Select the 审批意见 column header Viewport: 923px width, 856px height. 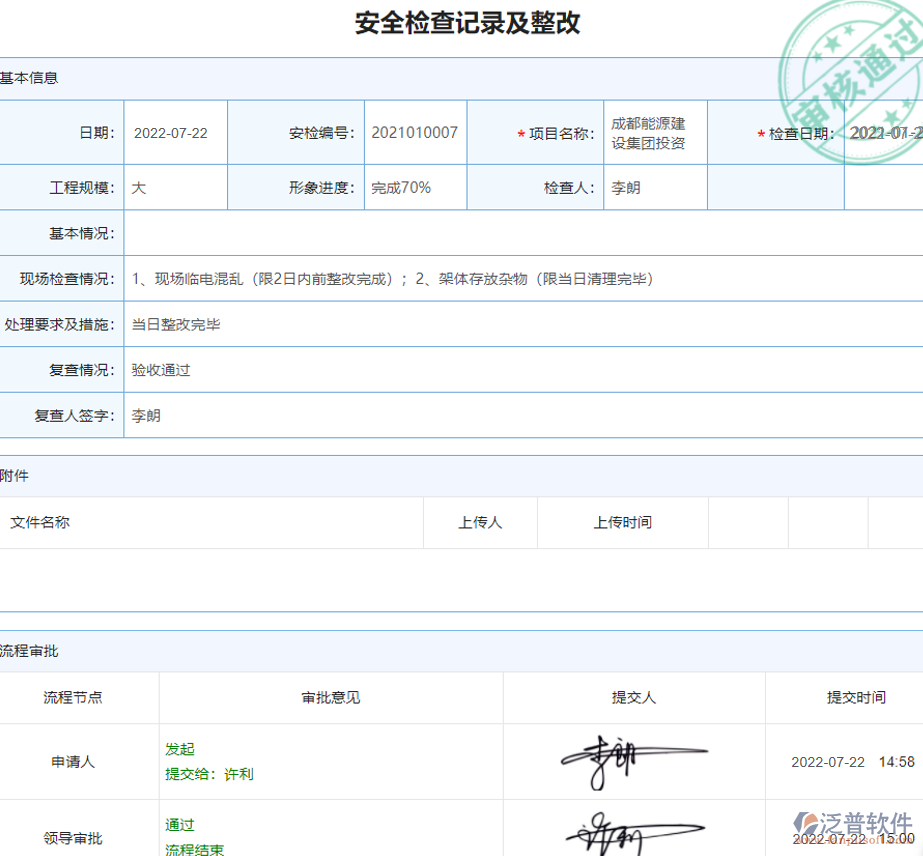tap(332, 698)
